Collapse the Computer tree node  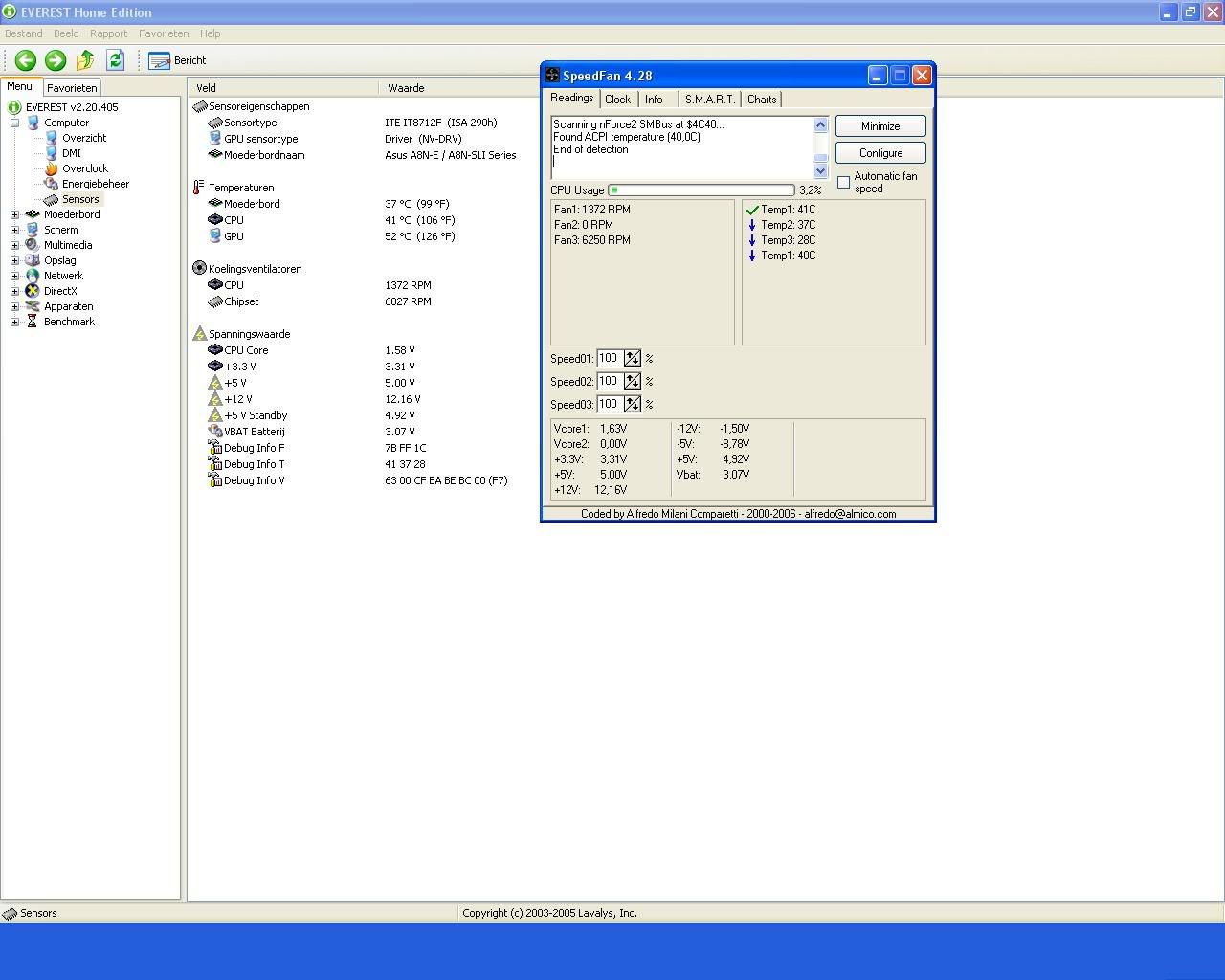[15, 122]
